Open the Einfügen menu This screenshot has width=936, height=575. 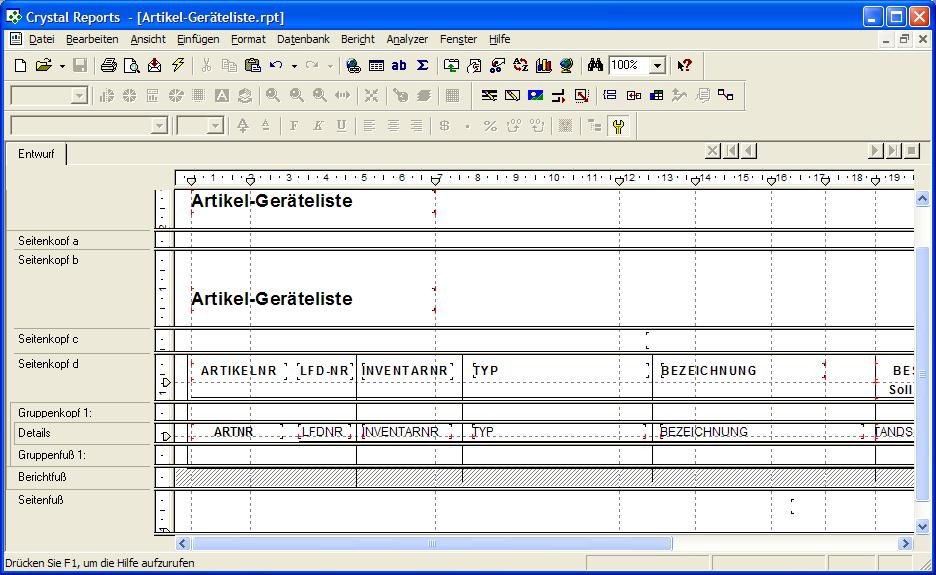click(x=198, y=39)
